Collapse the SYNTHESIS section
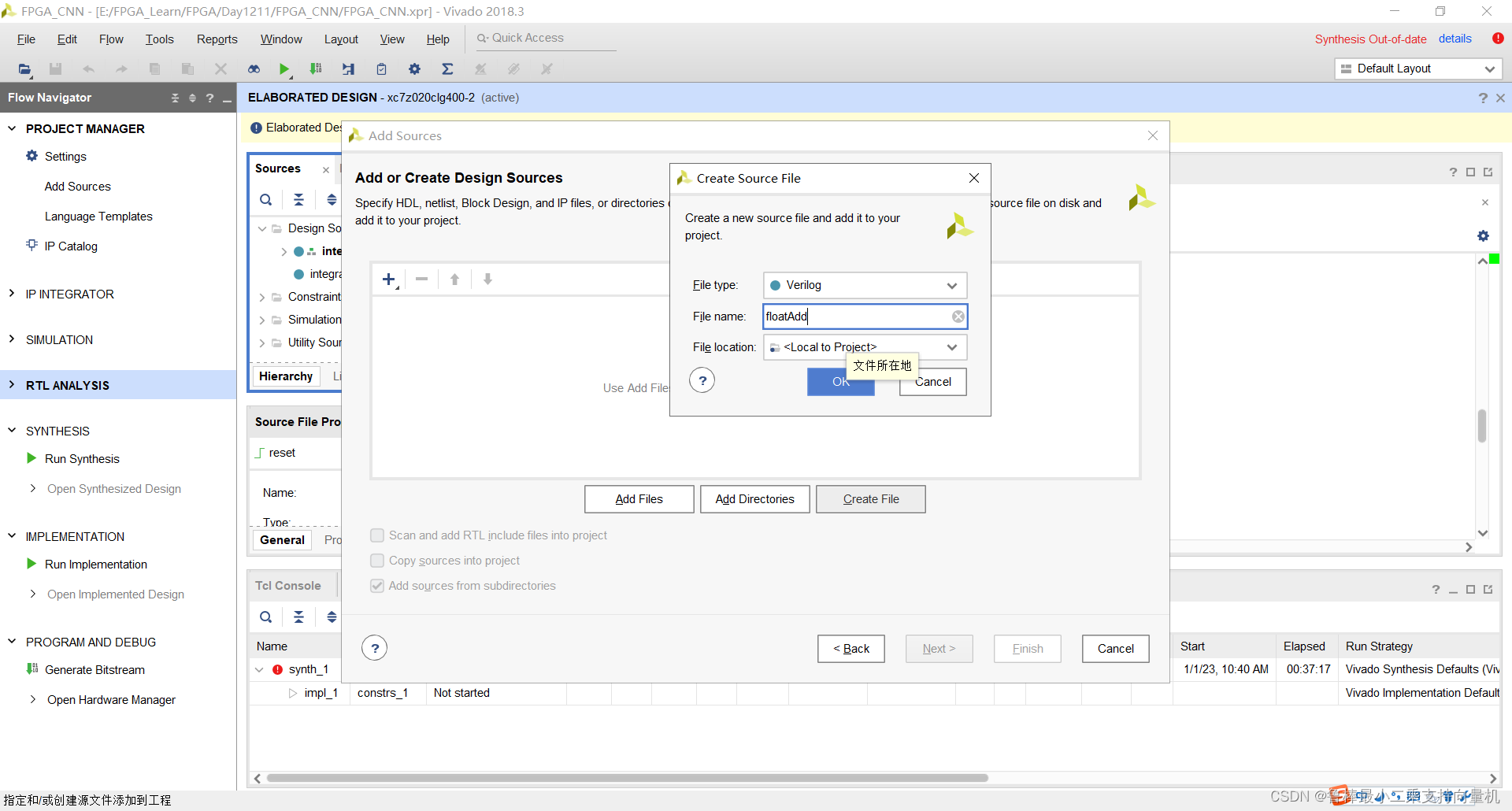The image size is (1512, 811). tap(12, 431)
